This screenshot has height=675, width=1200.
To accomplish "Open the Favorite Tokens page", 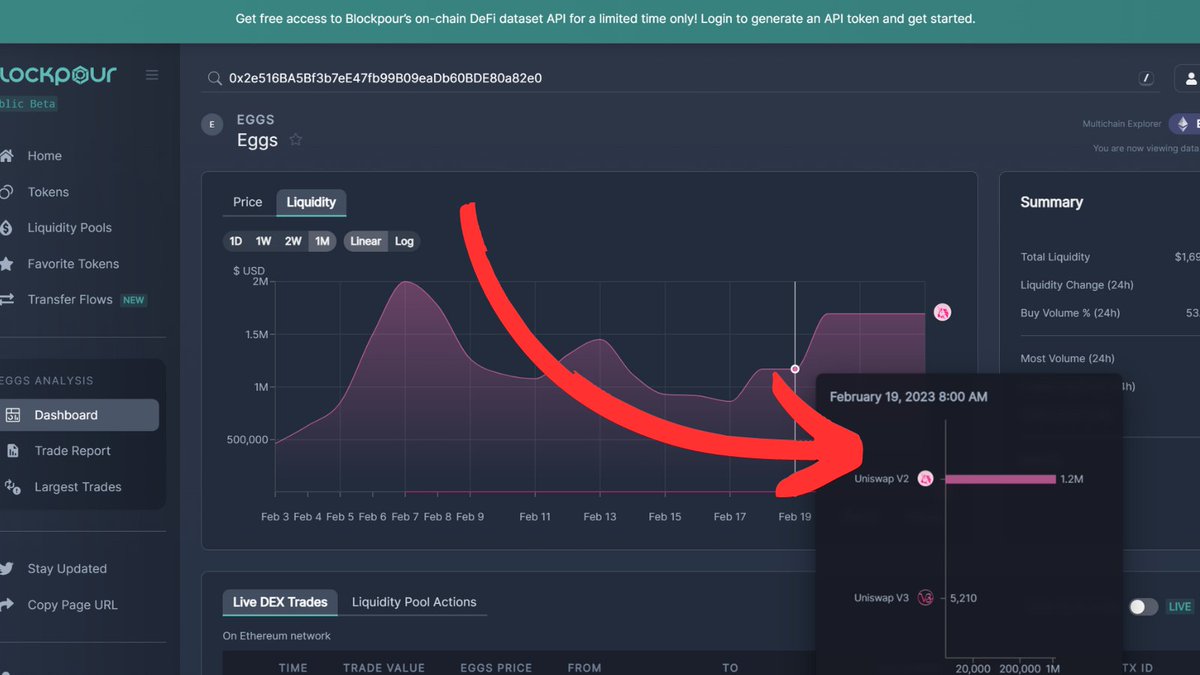I will (x=73, y=264).
